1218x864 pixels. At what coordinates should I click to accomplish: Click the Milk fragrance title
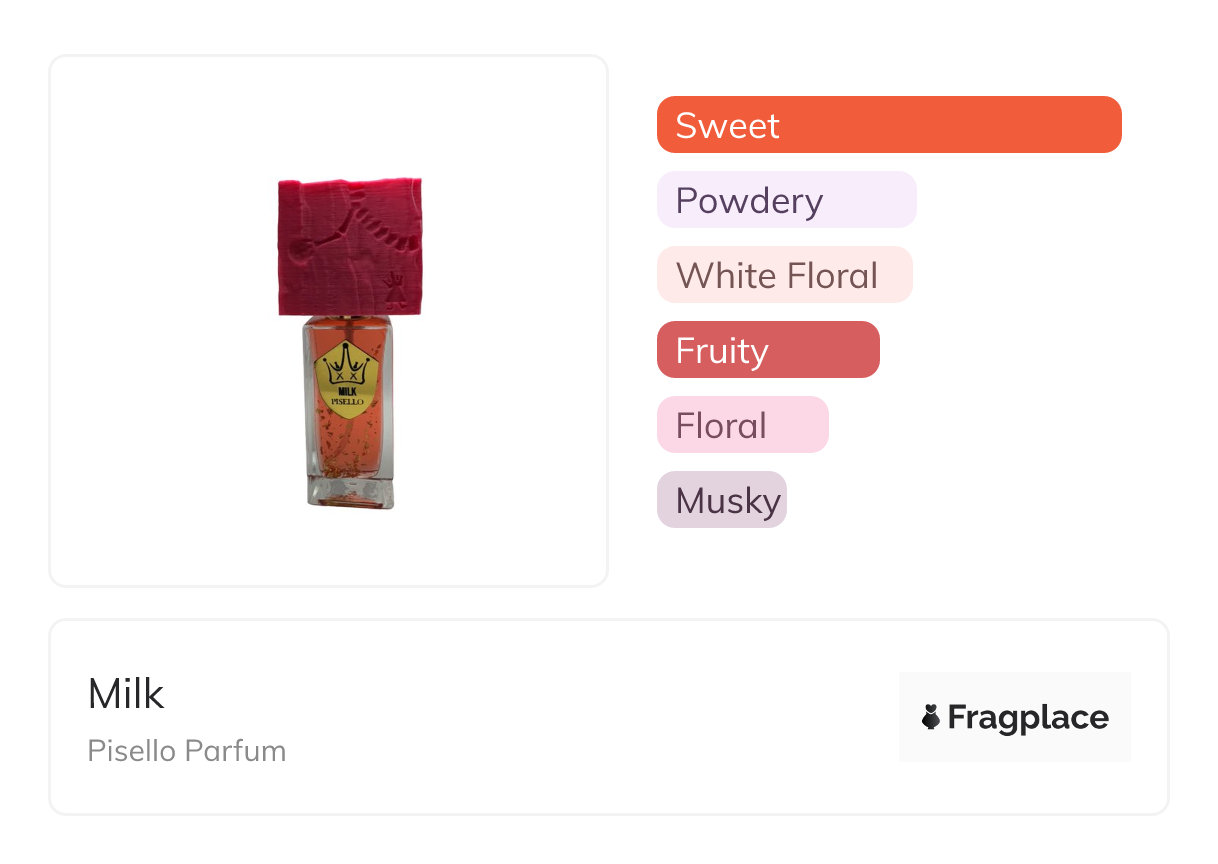pos(126,694)
